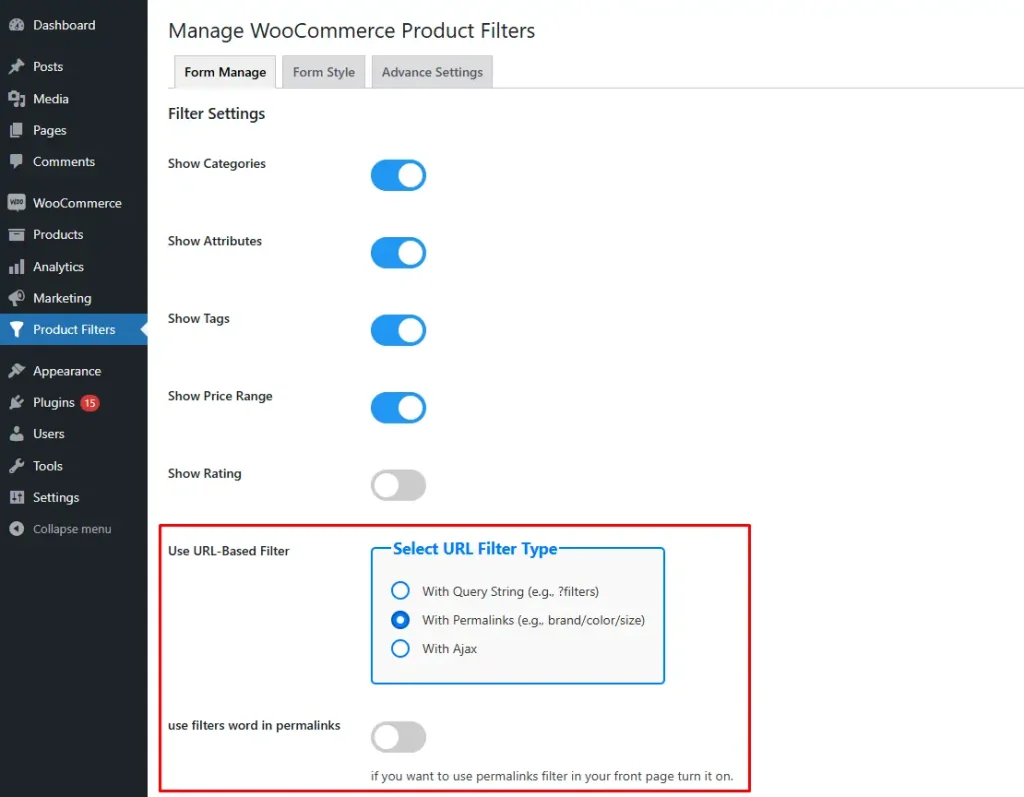Click the Tools wrench icon
Image resolution: width=1024 pixels, height=797 pixels.
[16, 466]
